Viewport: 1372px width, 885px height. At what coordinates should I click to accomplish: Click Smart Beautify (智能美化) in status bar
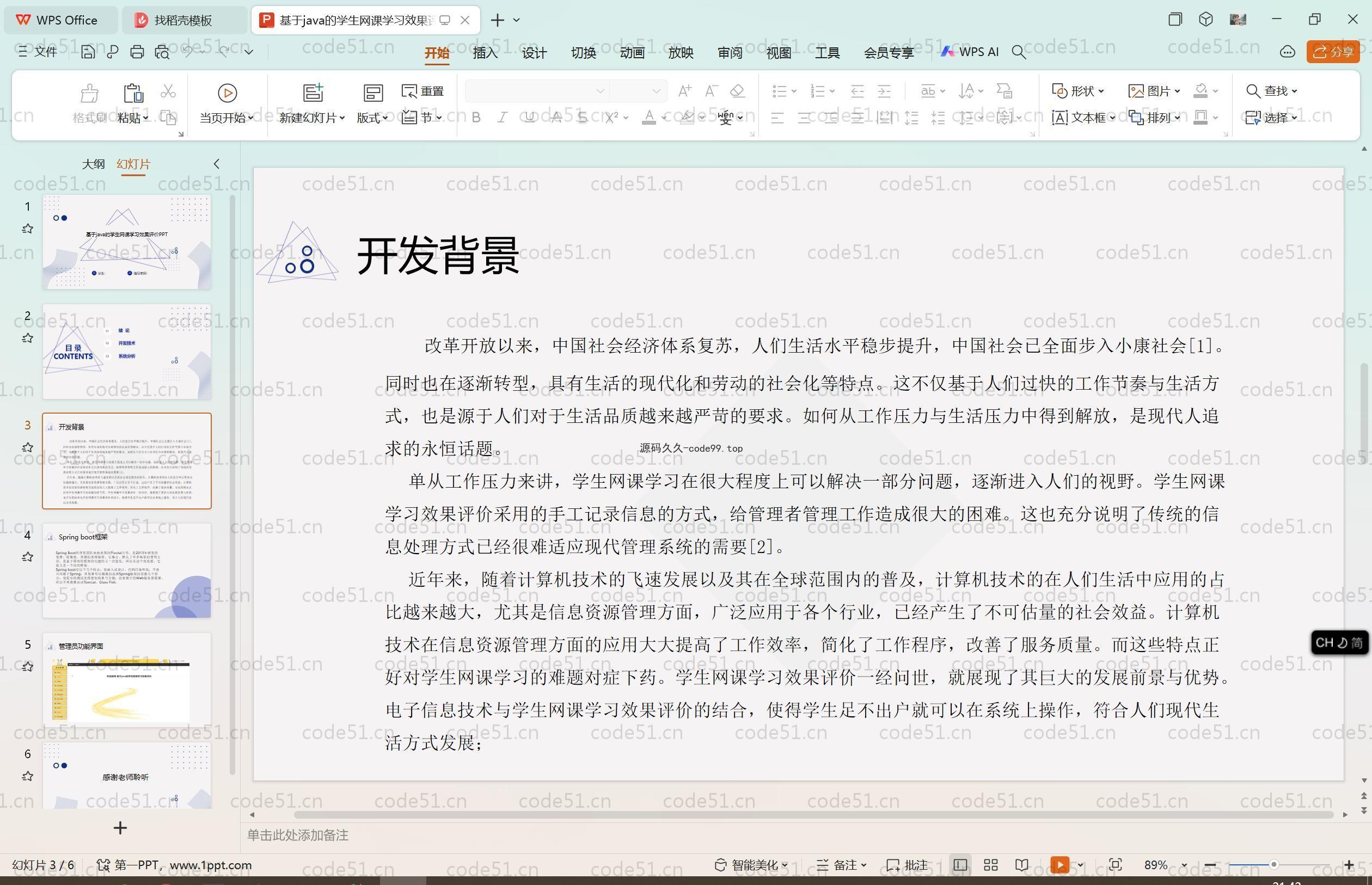(751, 865)
